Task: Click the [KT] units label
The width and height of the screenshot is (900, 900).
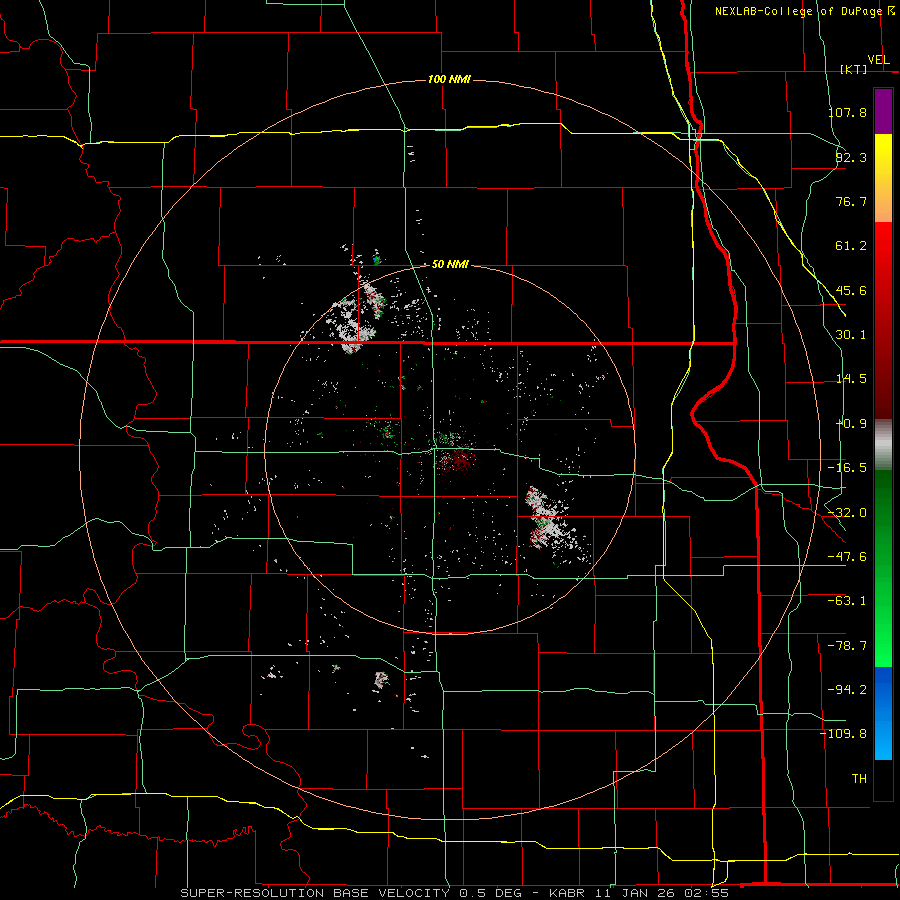Action: tap(853, 69)
